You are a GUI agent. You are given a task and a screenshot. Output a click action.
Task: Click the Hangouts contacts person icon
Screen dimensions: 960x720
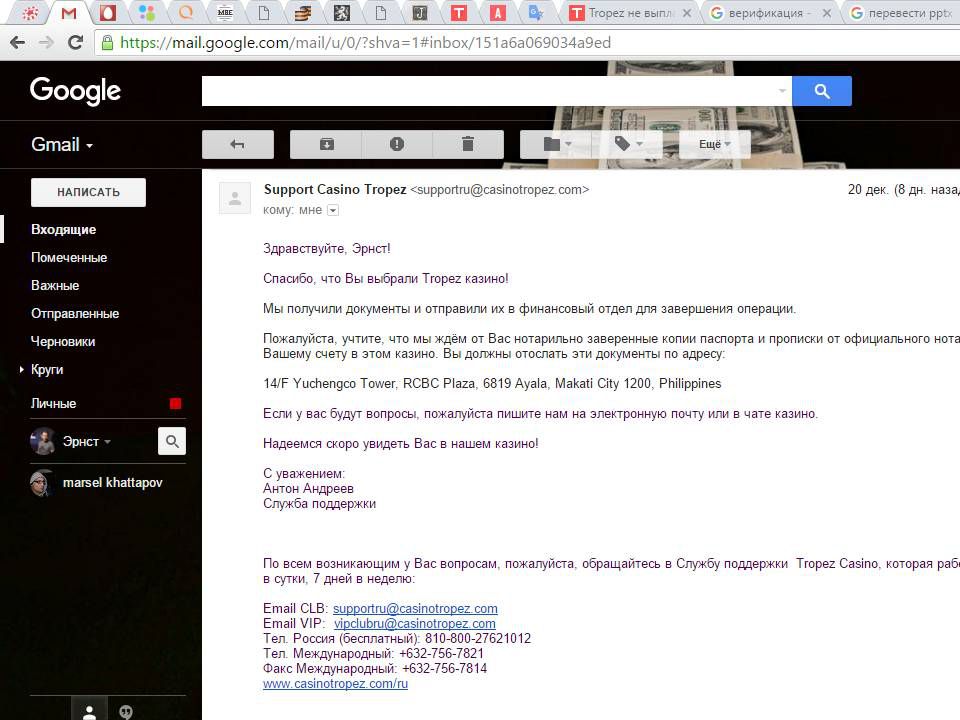pos(89,710)
